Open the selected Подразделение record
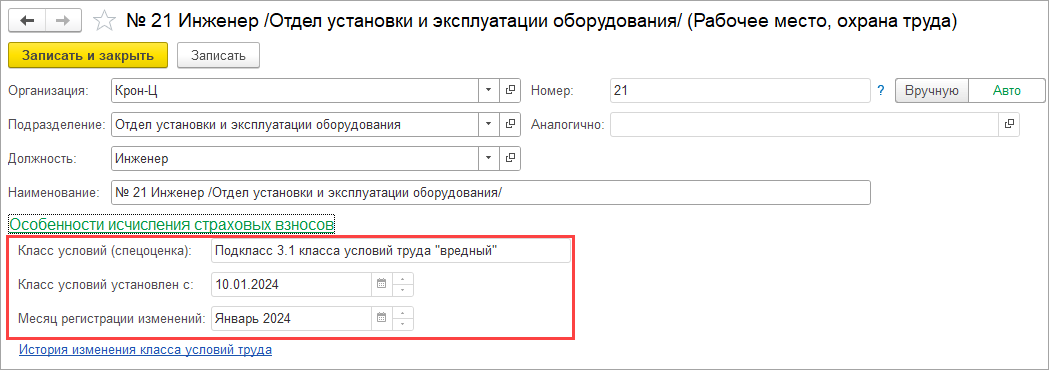Image resolution: width=1049 pixels, height=370 pixels. click(x=510, y=124)
